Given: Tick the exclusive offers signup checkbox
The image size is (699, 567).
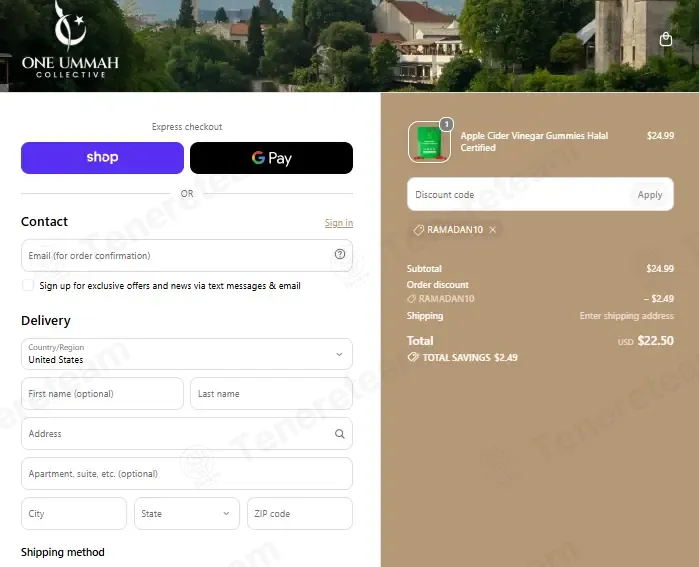Looking at the screenshot, I should pos(28,285).
